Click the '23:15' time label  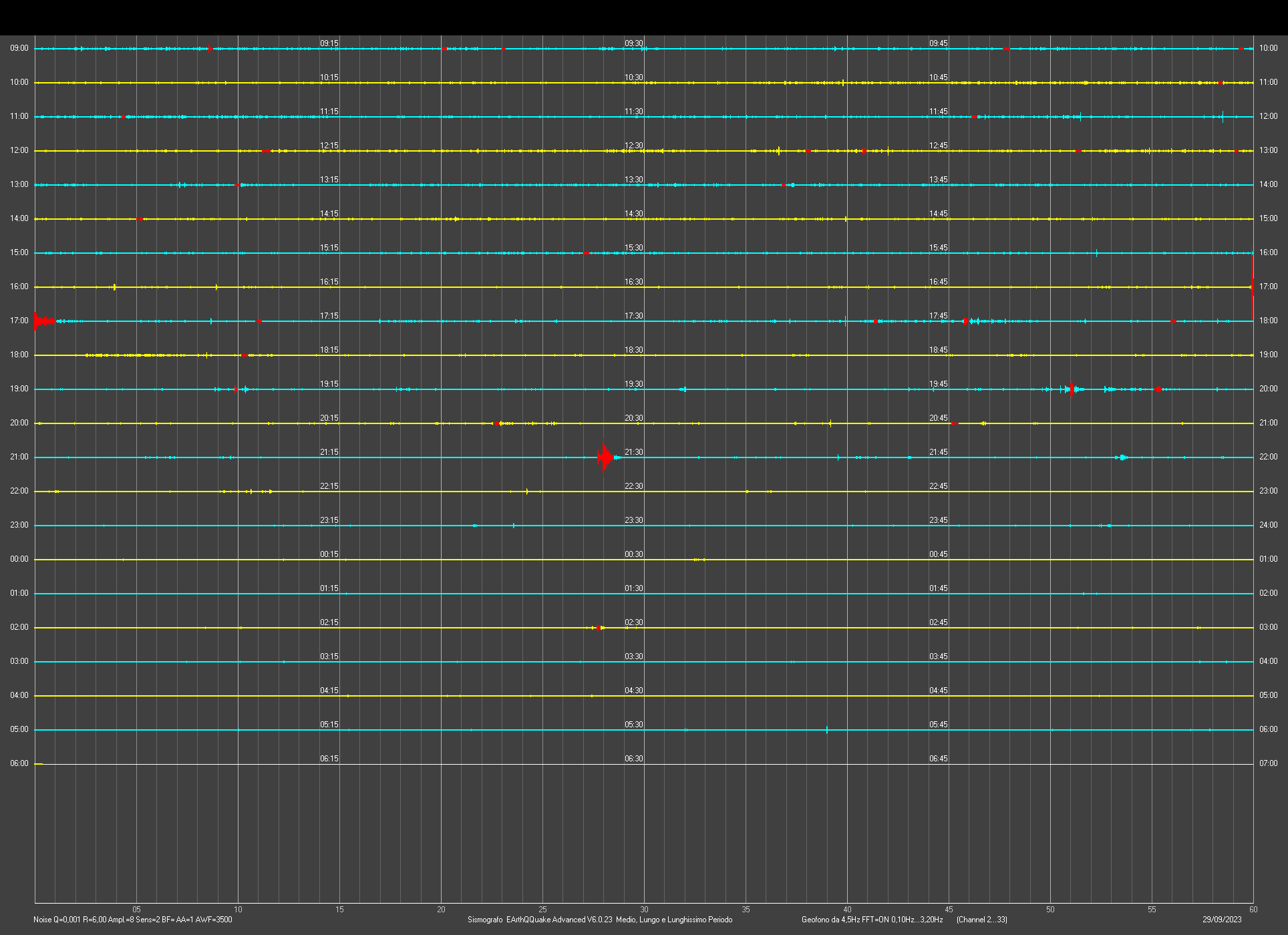[x=329, y=520]
